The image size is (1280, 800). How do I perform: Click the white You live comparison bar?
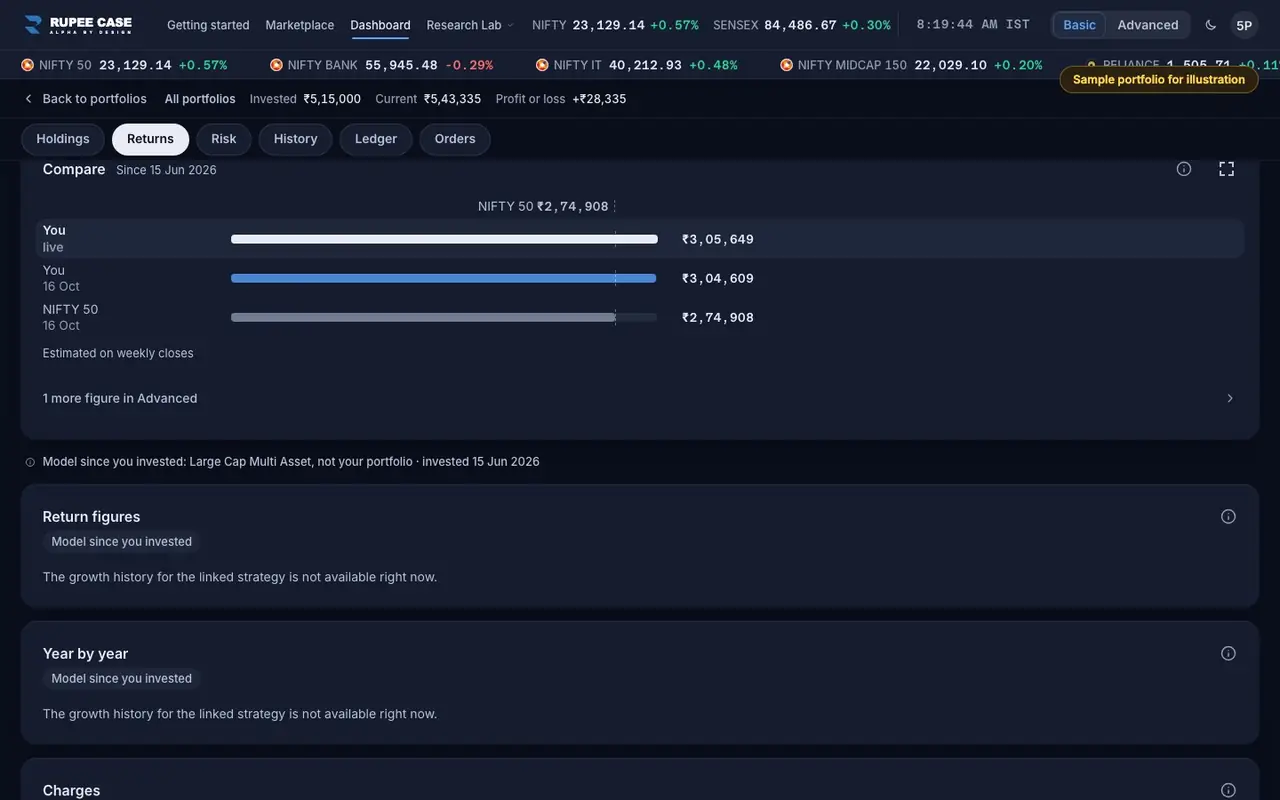[x=444, y=239]
